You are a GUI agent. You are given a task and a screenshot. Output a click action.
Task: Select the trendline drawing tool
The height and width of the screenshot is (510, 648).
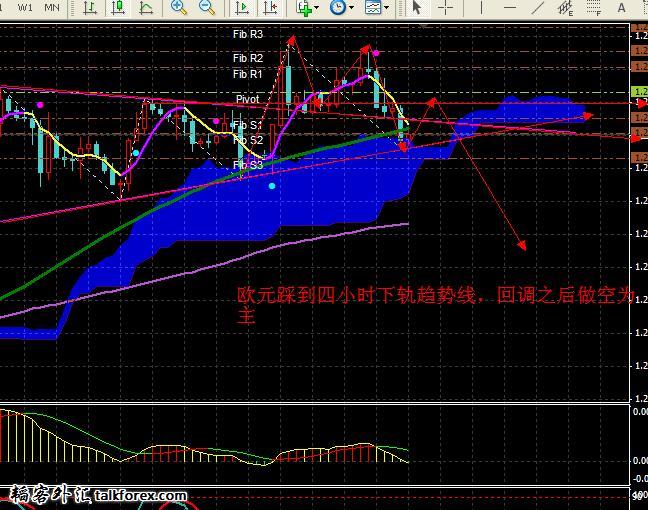tap(537, 8)
